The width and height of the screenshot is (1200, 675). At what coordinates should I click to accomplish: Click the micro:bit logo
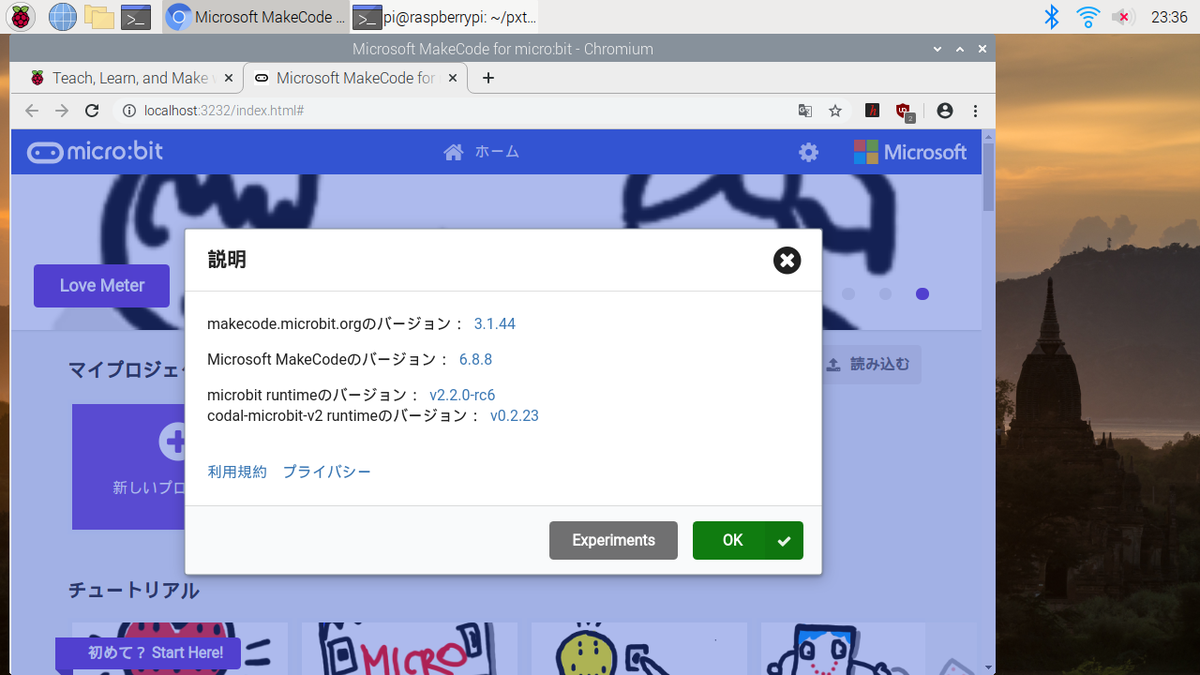(x=95, y=152)
